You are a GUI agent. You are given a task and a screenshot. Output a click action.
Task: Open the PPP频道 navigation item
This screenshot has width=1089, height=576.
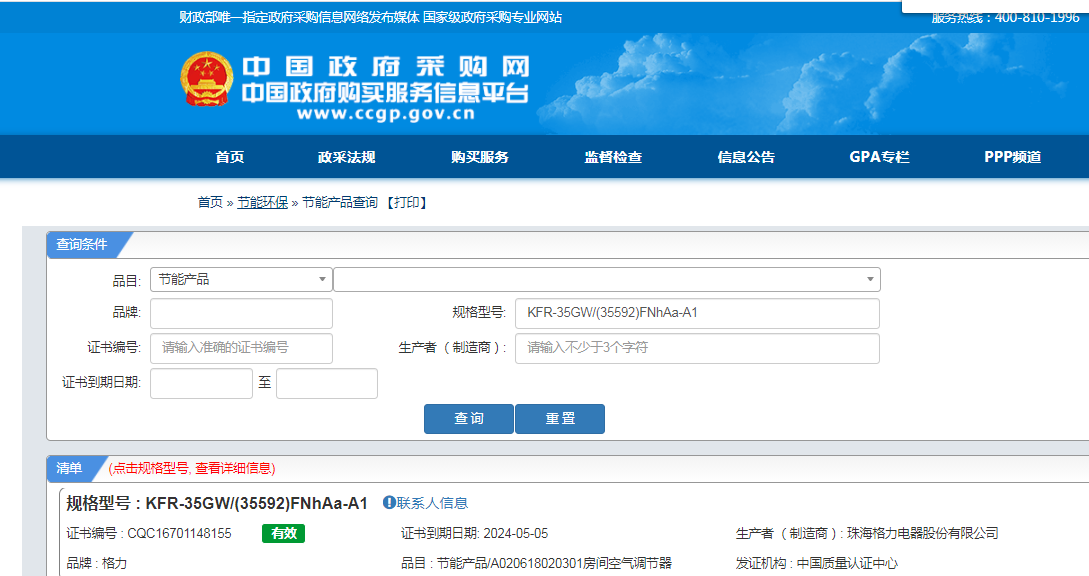(1013, 157)
